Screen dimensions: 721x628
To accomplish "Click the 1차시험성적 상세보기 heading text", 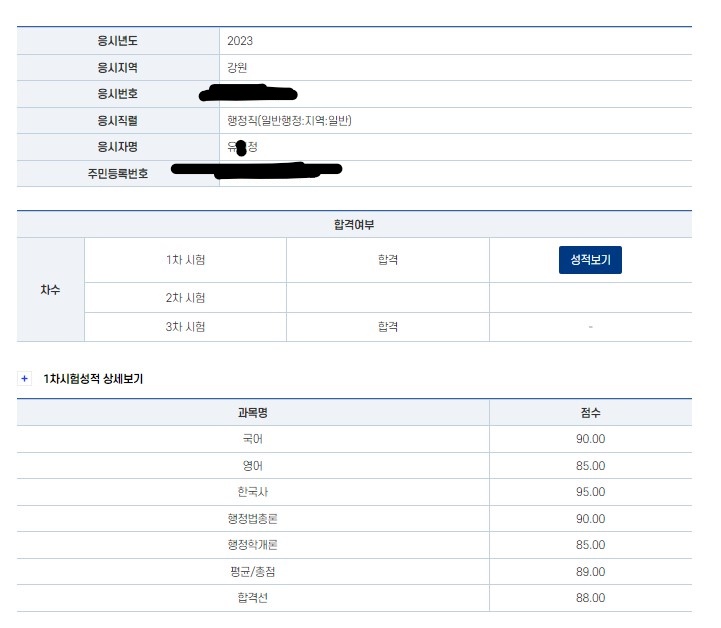I will click(x=93, y=379).
